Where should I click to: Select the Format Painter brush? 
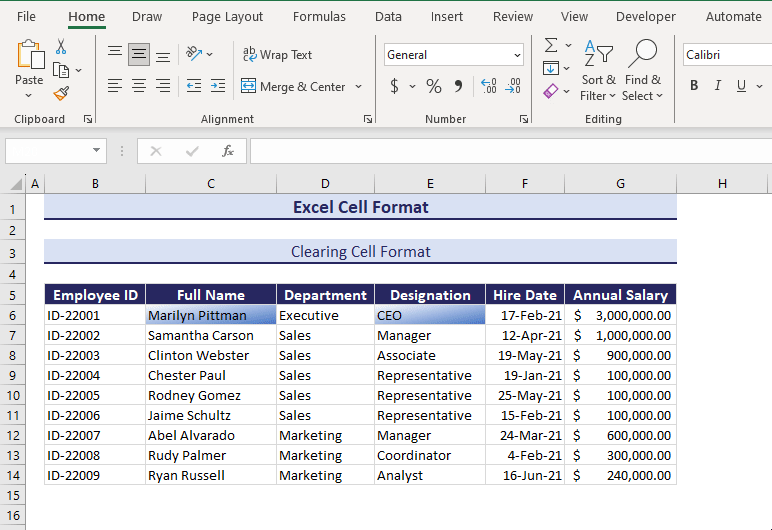[61, 93]
